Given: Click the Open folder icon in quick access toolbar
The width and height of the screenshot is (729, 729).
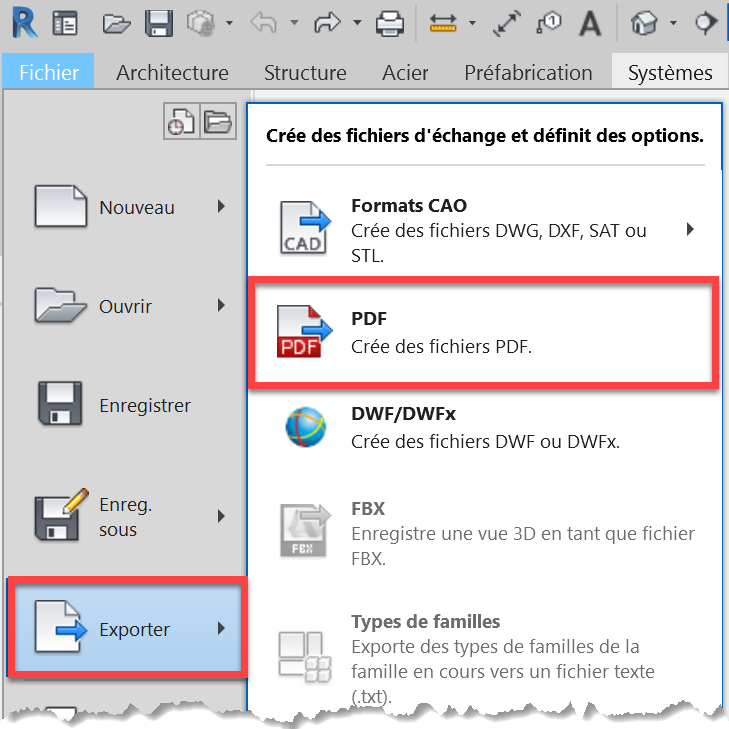Looking at the screenshot, I should click(116, 23).
